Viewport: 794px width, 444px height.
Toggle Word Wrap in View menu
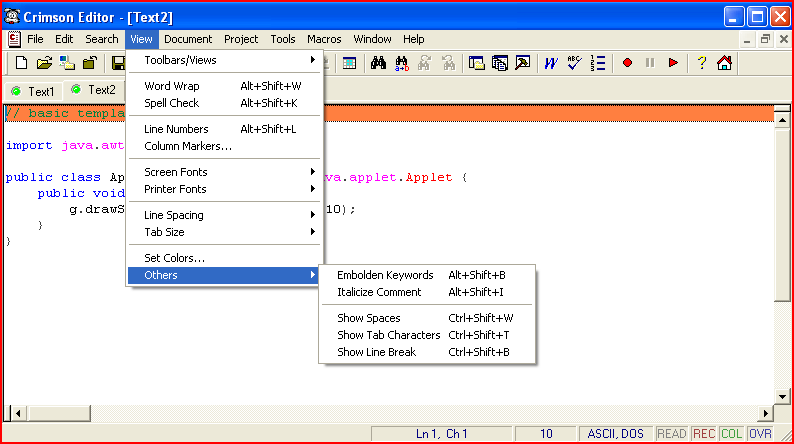(224, 86)
